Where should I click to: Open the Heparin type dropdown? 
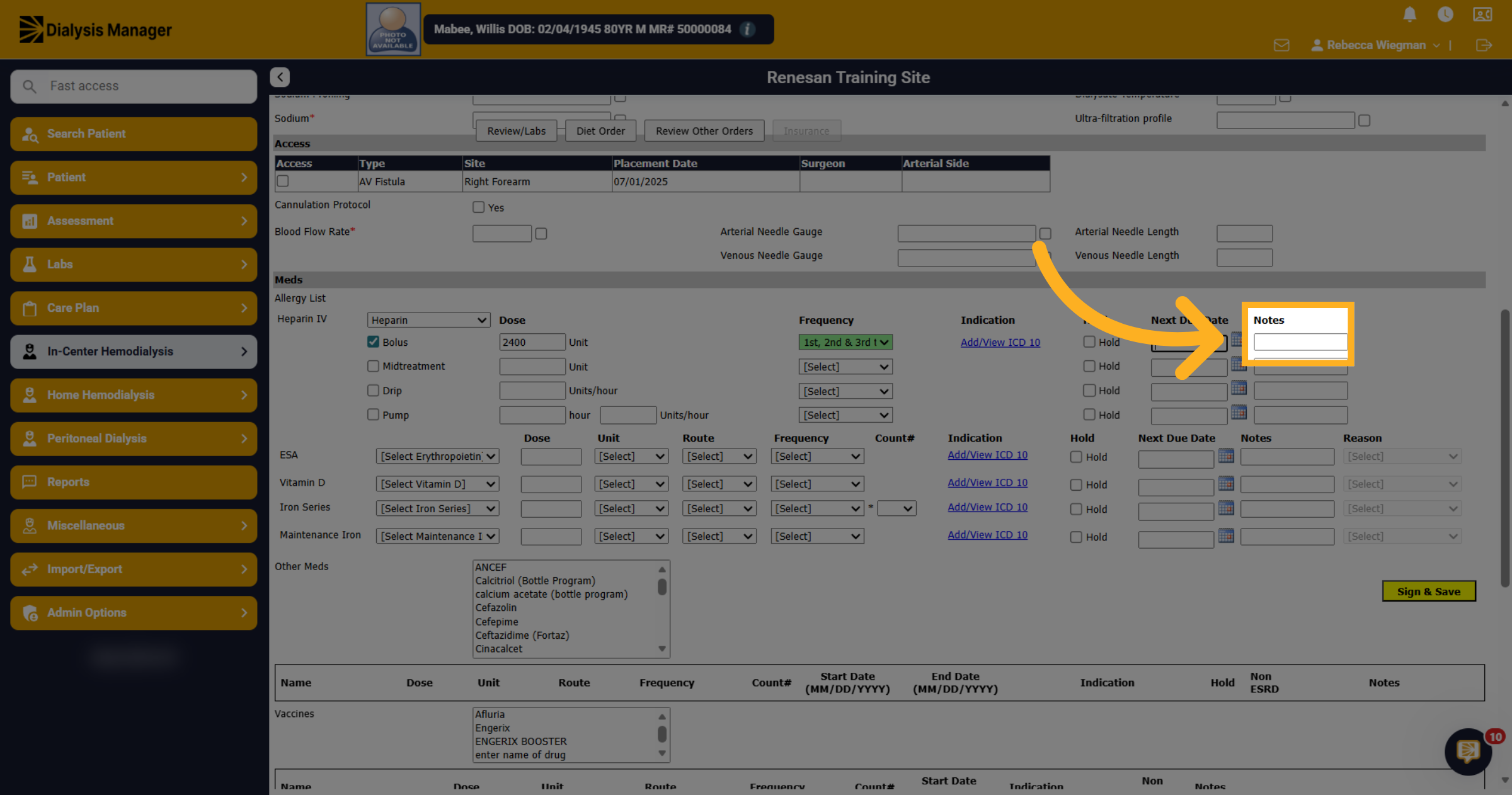428,320
